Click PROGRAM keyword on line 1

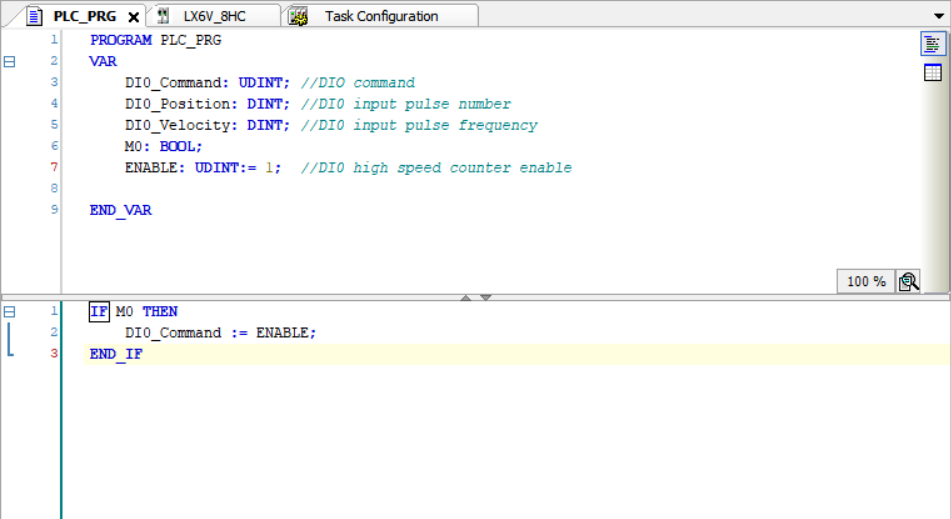pyautogui.click(x=121, y=40)
